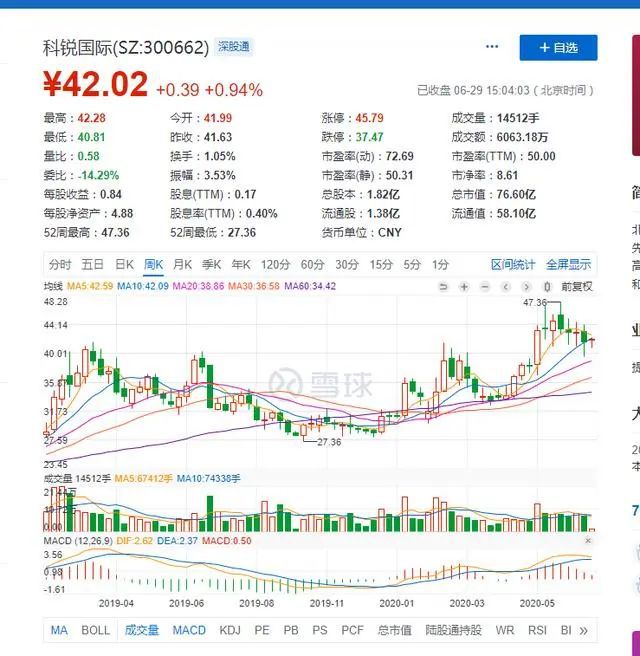Click the current price ¥42.02

(95, 84)
